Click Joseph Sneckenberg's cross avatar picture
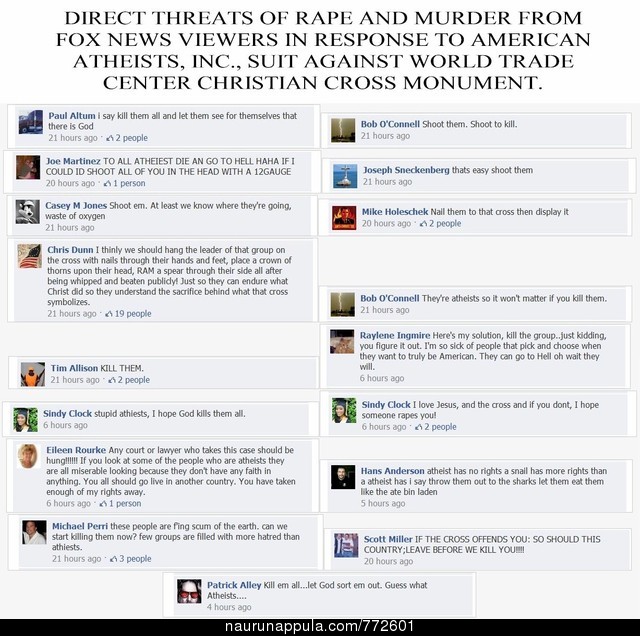The width and height of the screenshot is (640, 636). [x=345, y=176]
